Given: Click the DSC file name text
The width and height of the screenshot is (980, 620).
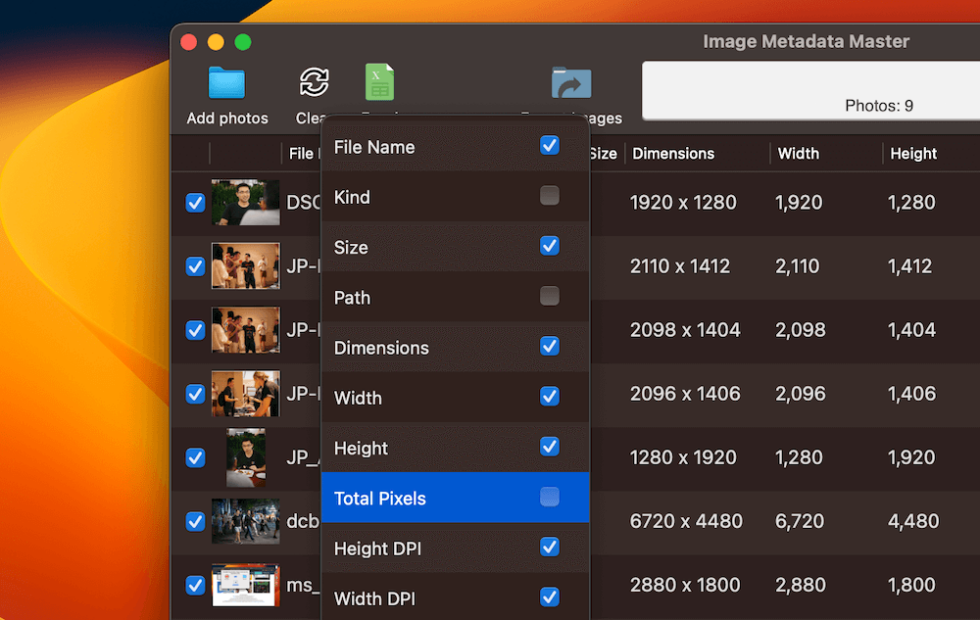Looking at the screenshot, I should click(x=303, y=202).
